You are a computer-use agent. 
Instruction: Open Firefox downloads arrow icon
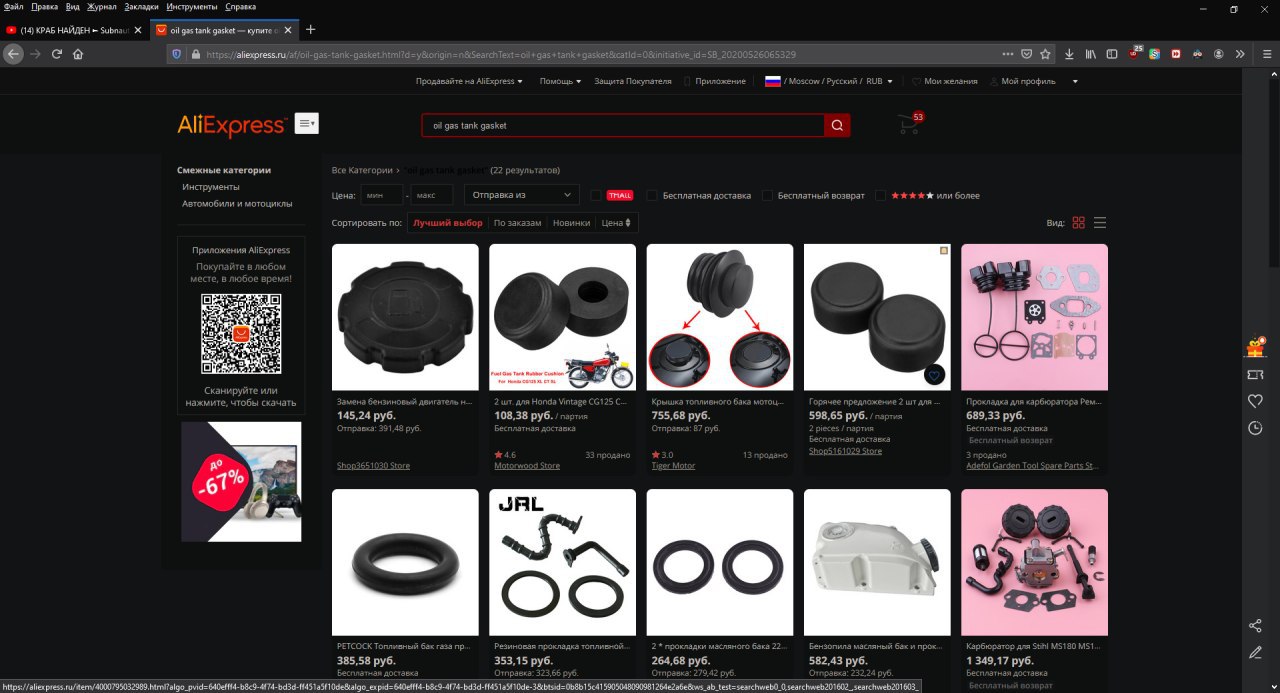point(1070,54)
